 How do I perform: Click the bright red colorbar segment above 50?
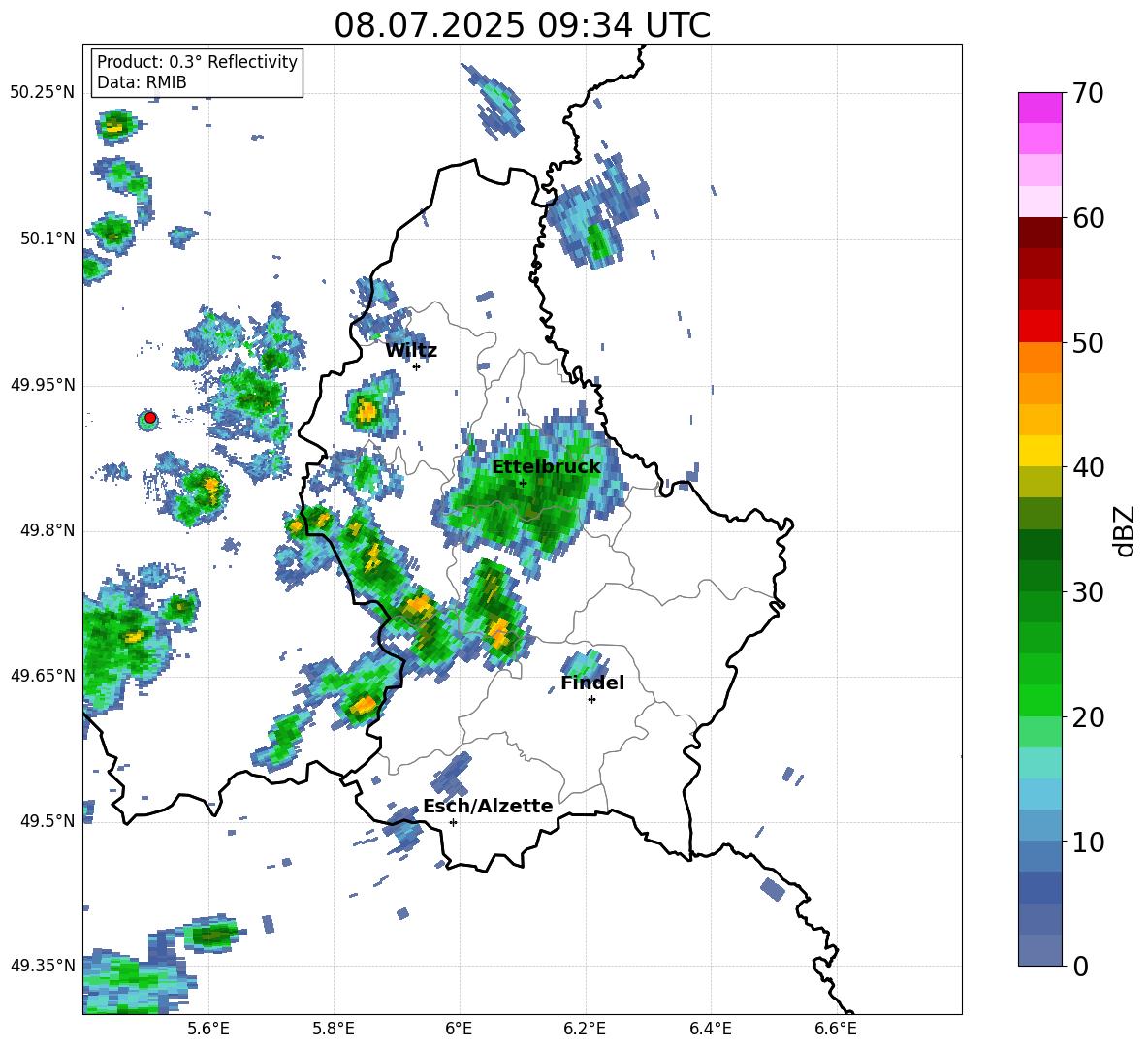click(1040, 327)
